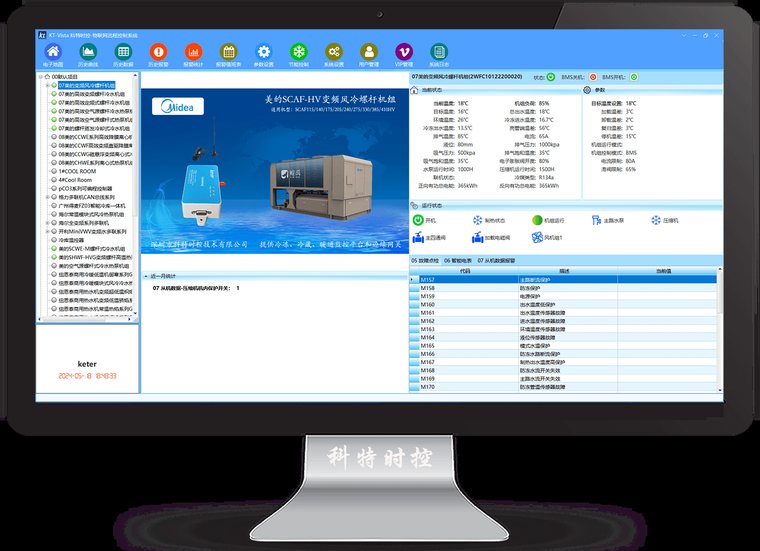Click the 压缩机 snowflake icon
Image resolution: width=760 pixels, height=551 pixels.
click(x=656, y=220)
